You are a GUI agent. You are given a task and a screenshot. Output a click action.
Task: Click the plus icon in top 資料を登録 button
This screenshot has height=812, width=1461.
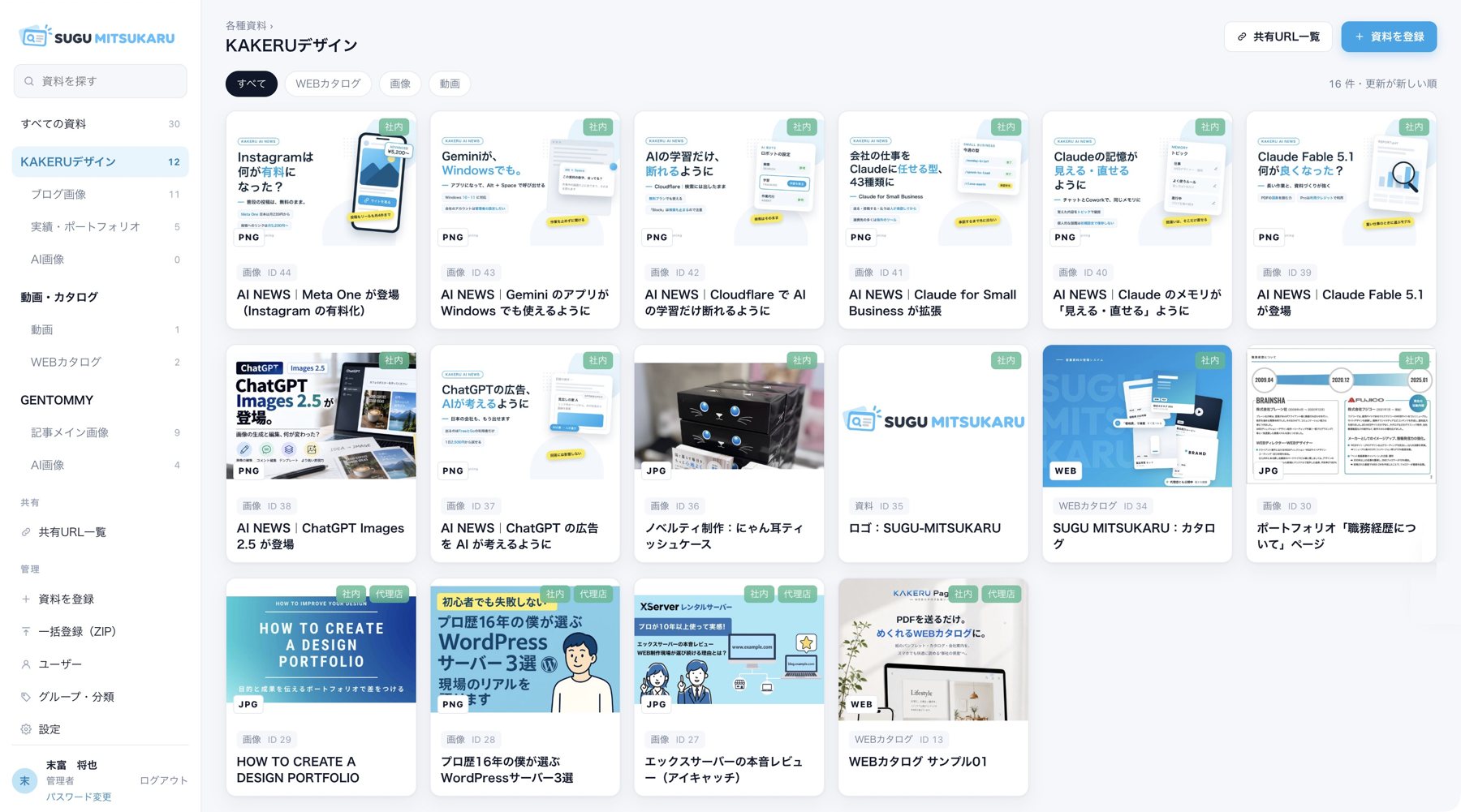pyautogui.click(x=1359, y=37)
